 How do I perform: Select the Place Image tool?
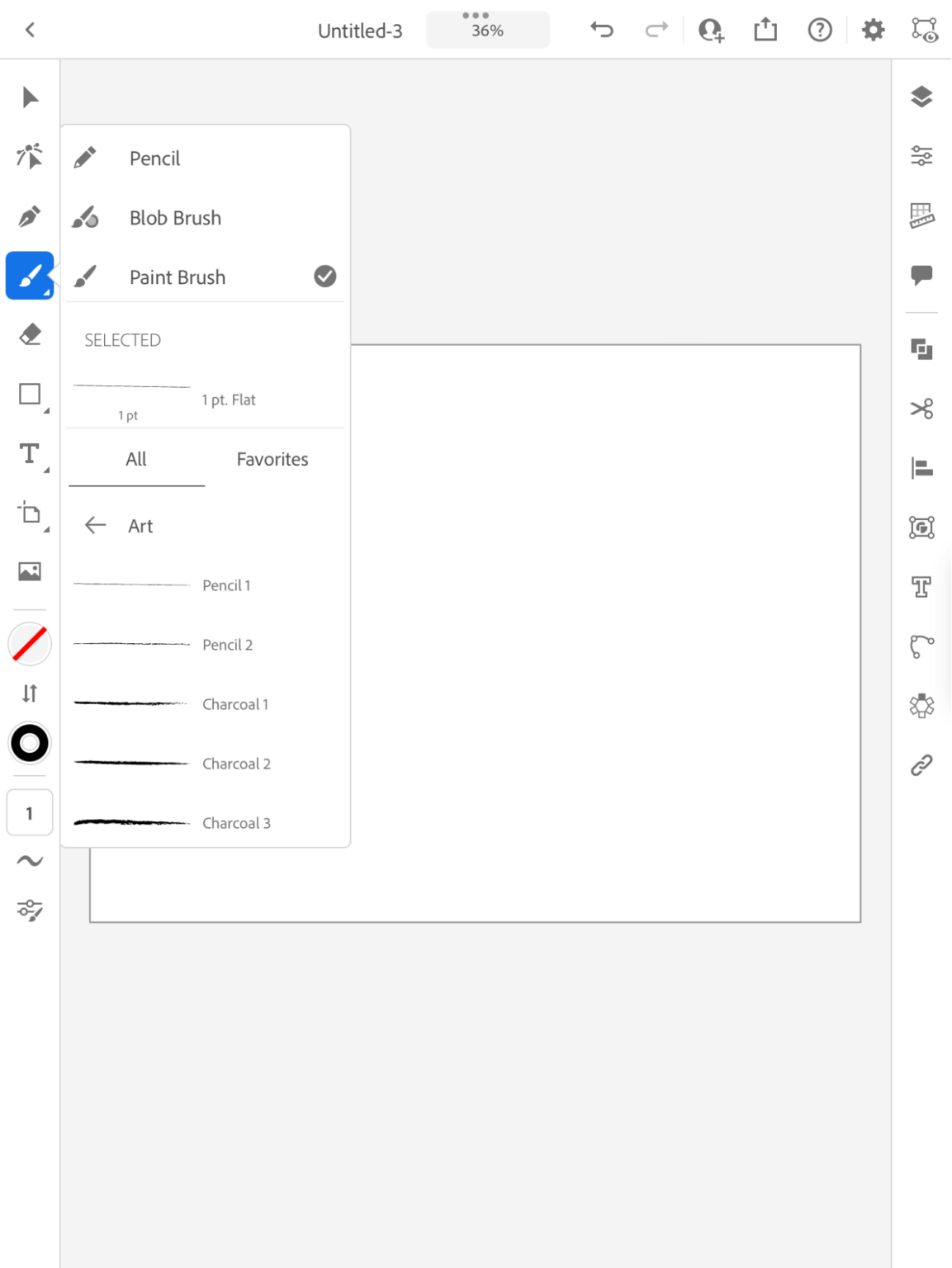click(x=29, y=570)
